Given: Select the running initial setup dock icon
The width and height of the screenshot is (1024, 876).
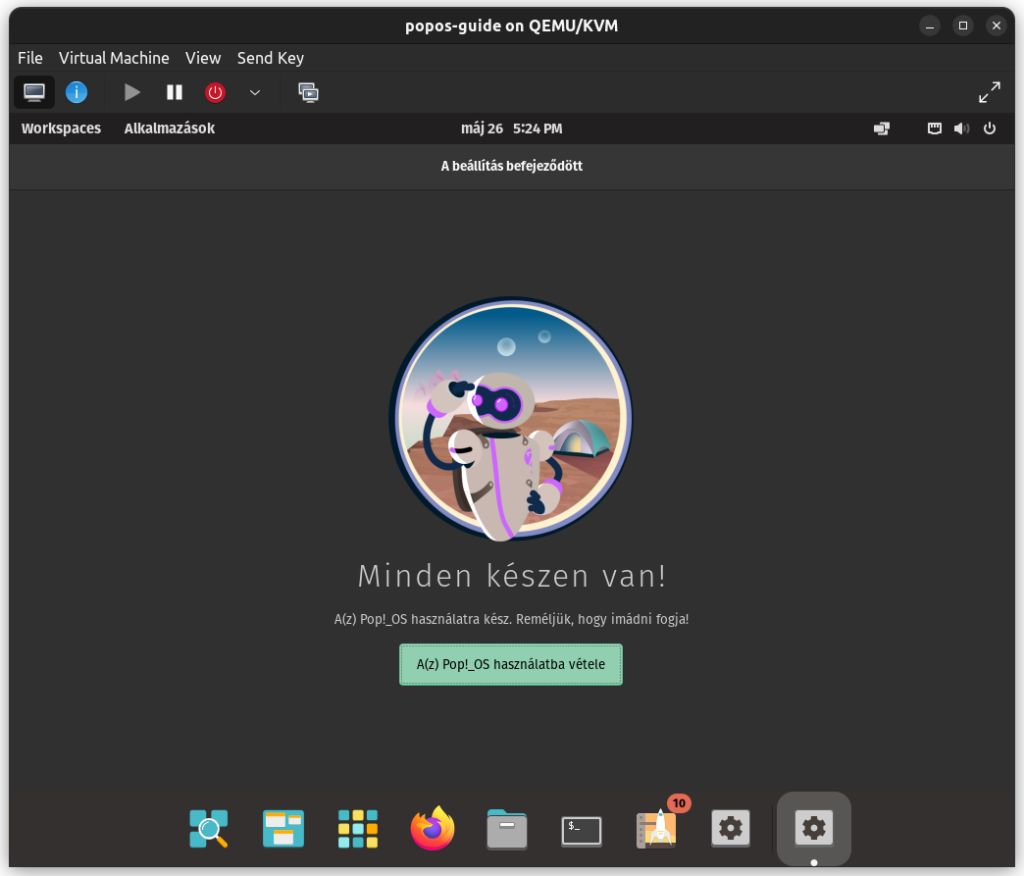Looking at the screenshot, I should (x=814, y=828).
